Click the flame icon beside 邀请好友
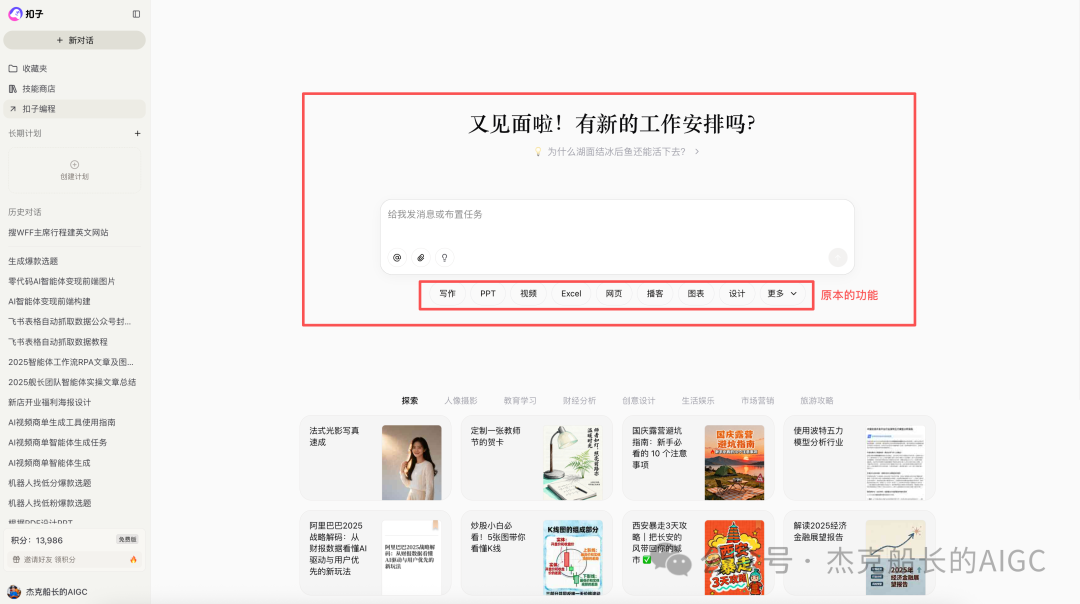Image resolution: width=1080 pixels, height=604 pixels. pos(134,560)
